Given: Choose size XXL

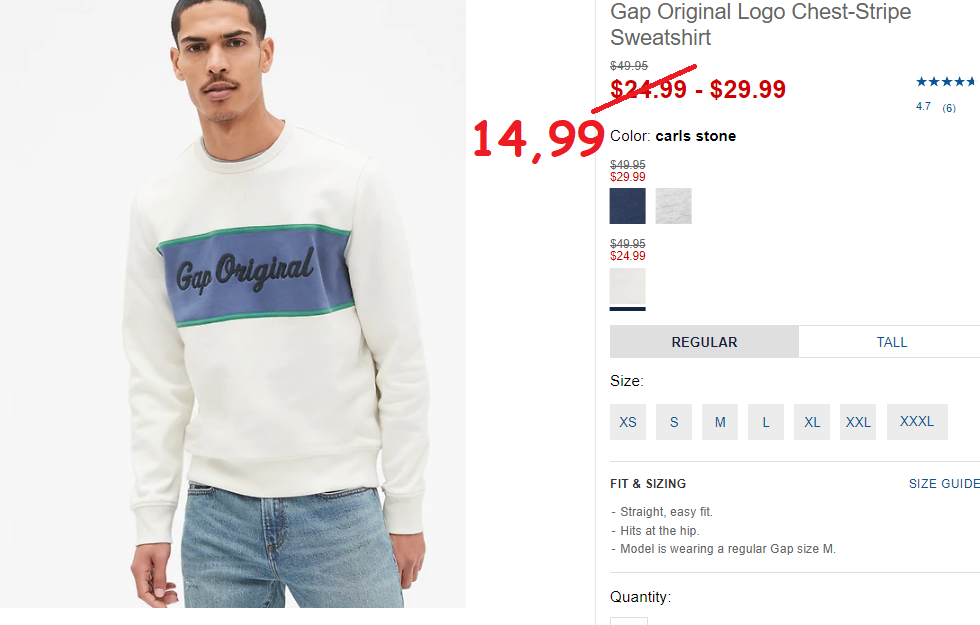Looking at the screenshot, I should (x=858, y=422).
